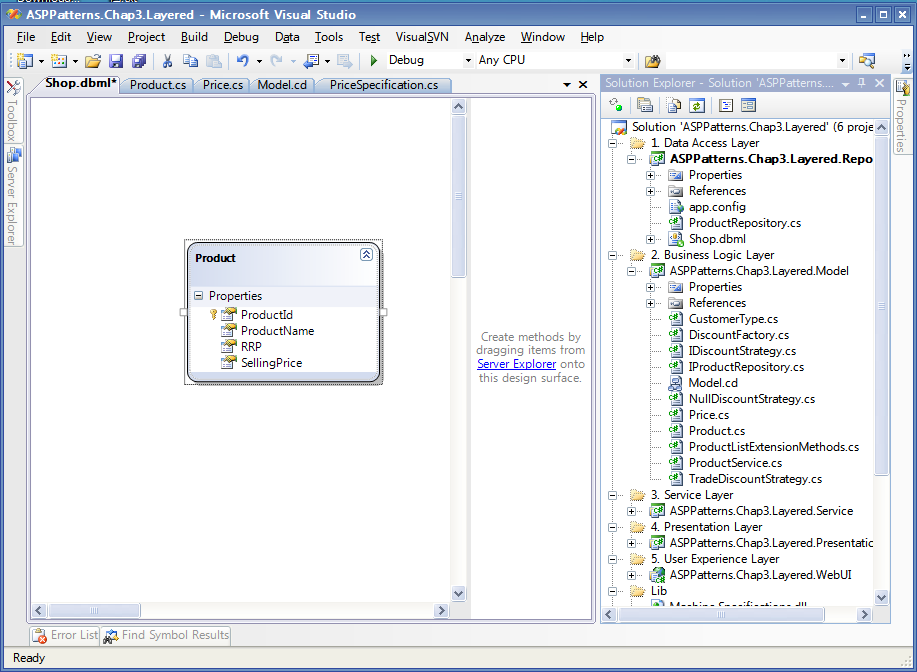The image size is (917, 672).
Task: Open the Build menu
Action: pyautogui.click(x=194, y=37)
